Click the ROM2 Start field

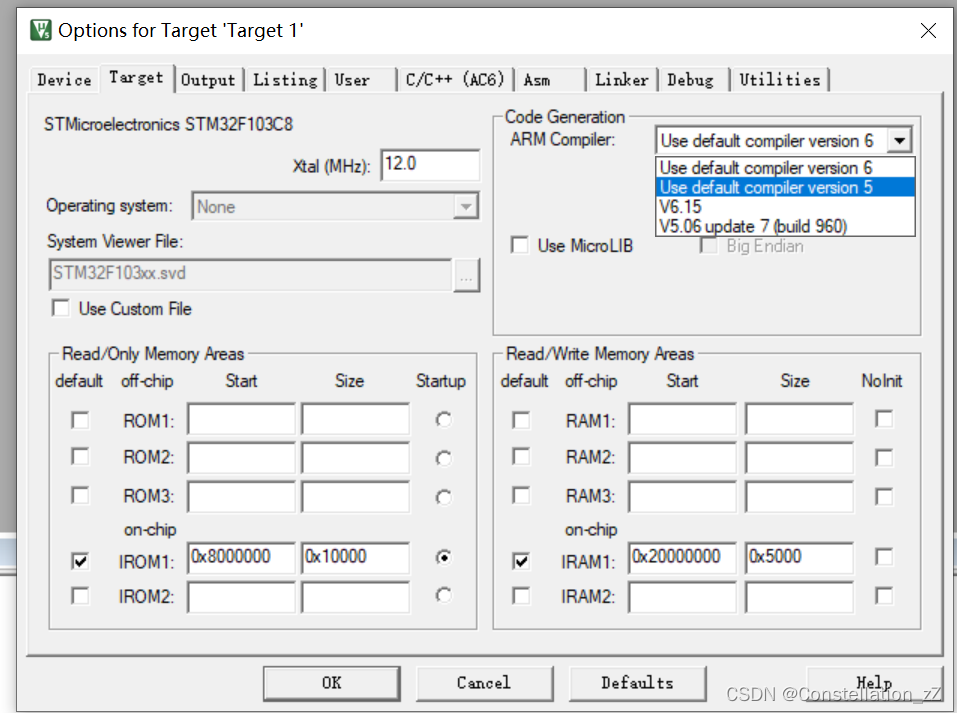(242, 458)
